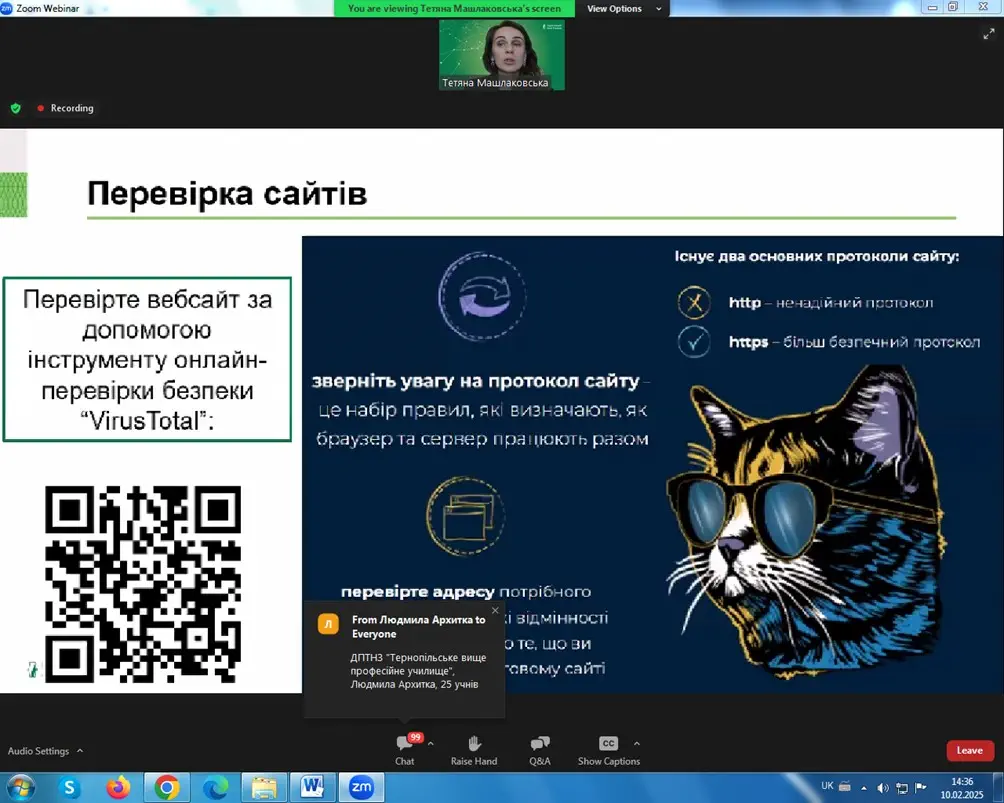Click the cat with sunglasses illustration

(807, 522)
